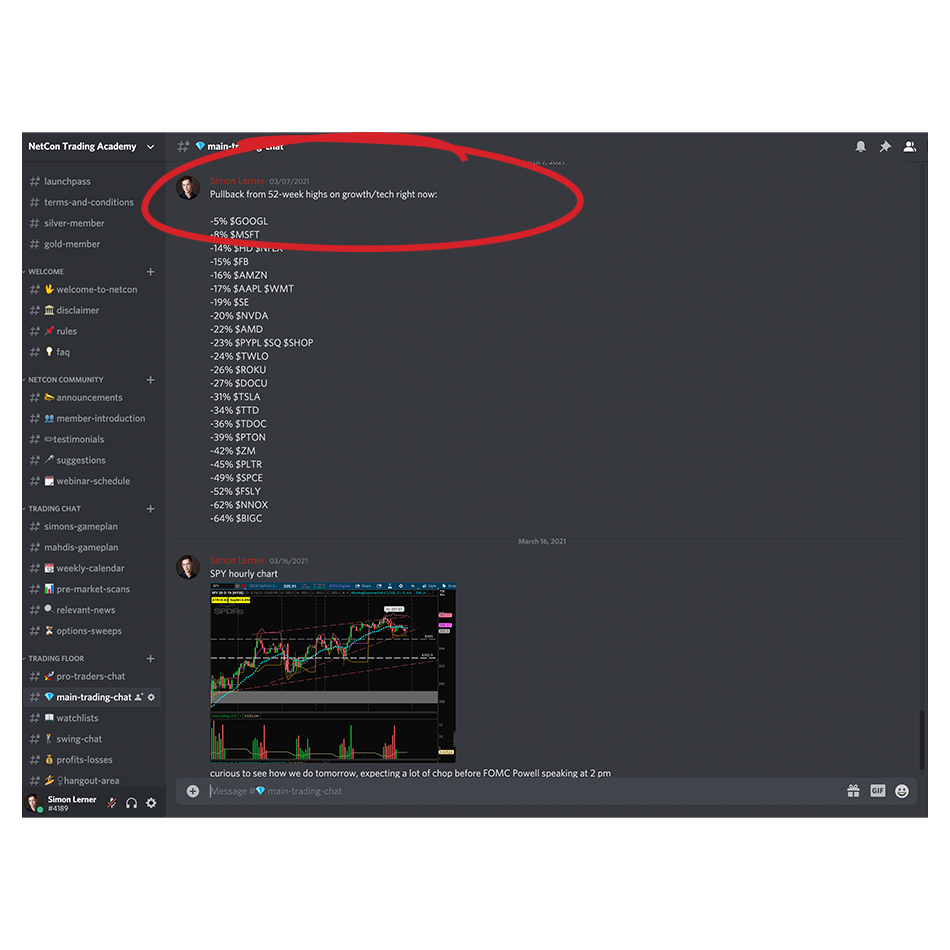This screenshot has width=950, height=950.
Task: Deafen audio with the headphones icon
Action: [x=131, y=803]
